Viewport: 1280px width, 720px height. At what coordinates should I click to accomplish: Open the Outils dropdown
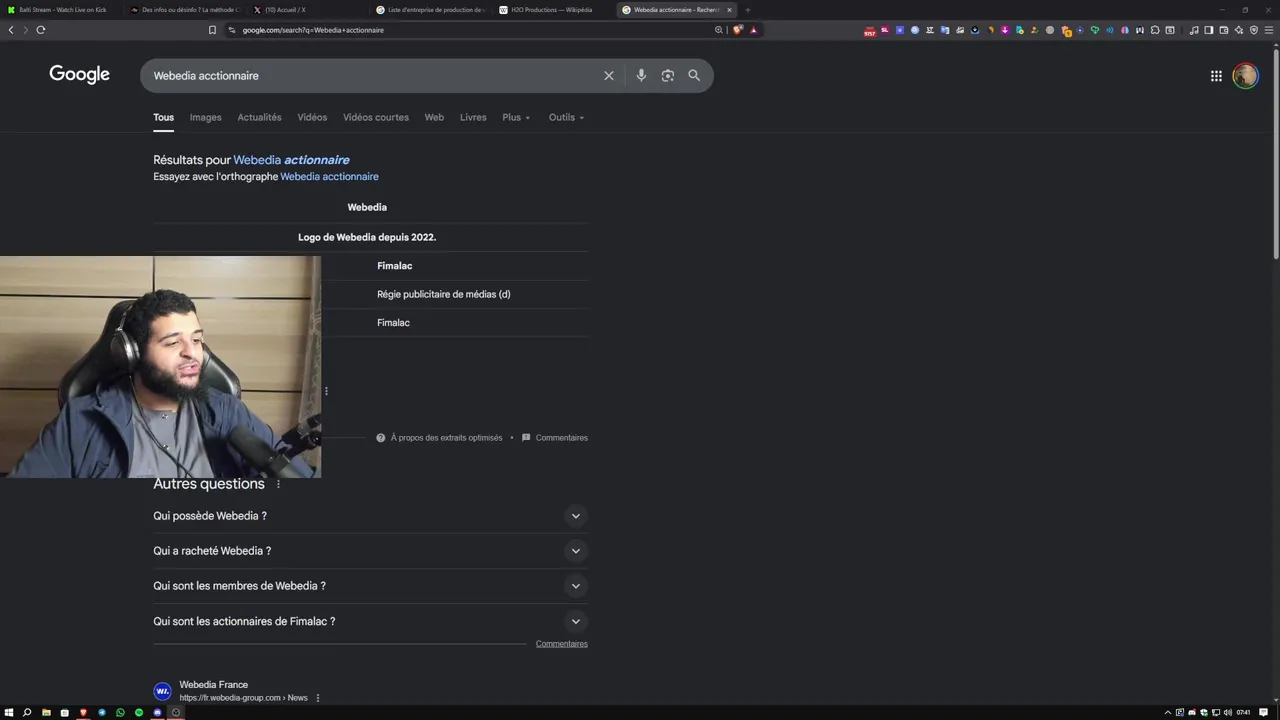566,117
